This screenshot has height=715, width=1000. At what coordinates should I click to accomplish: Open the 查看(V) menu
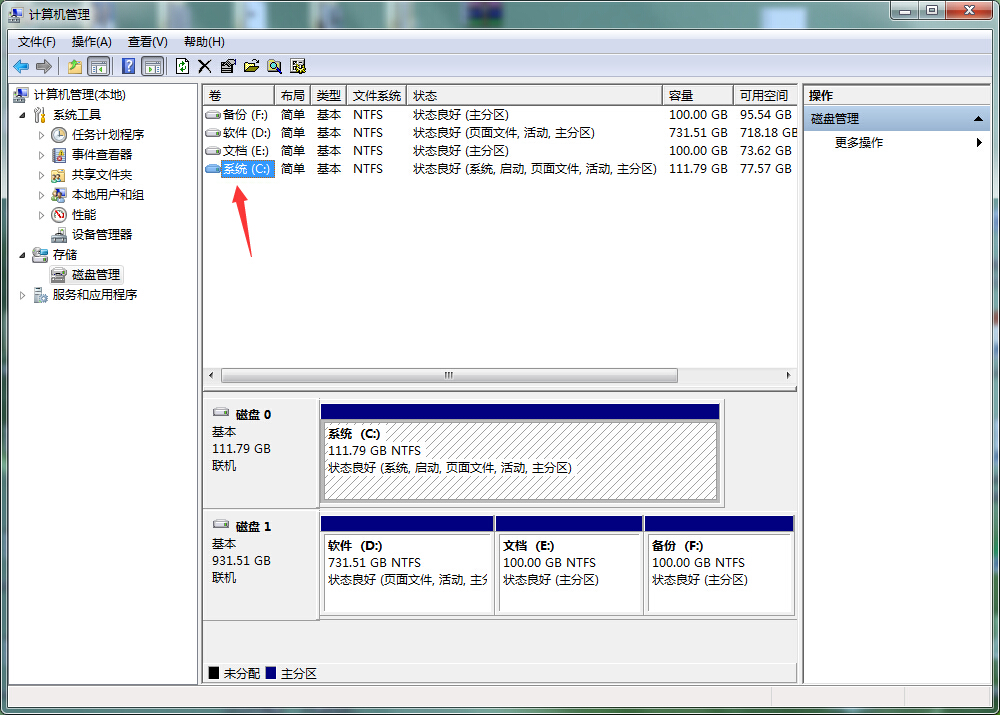[147, 41]
